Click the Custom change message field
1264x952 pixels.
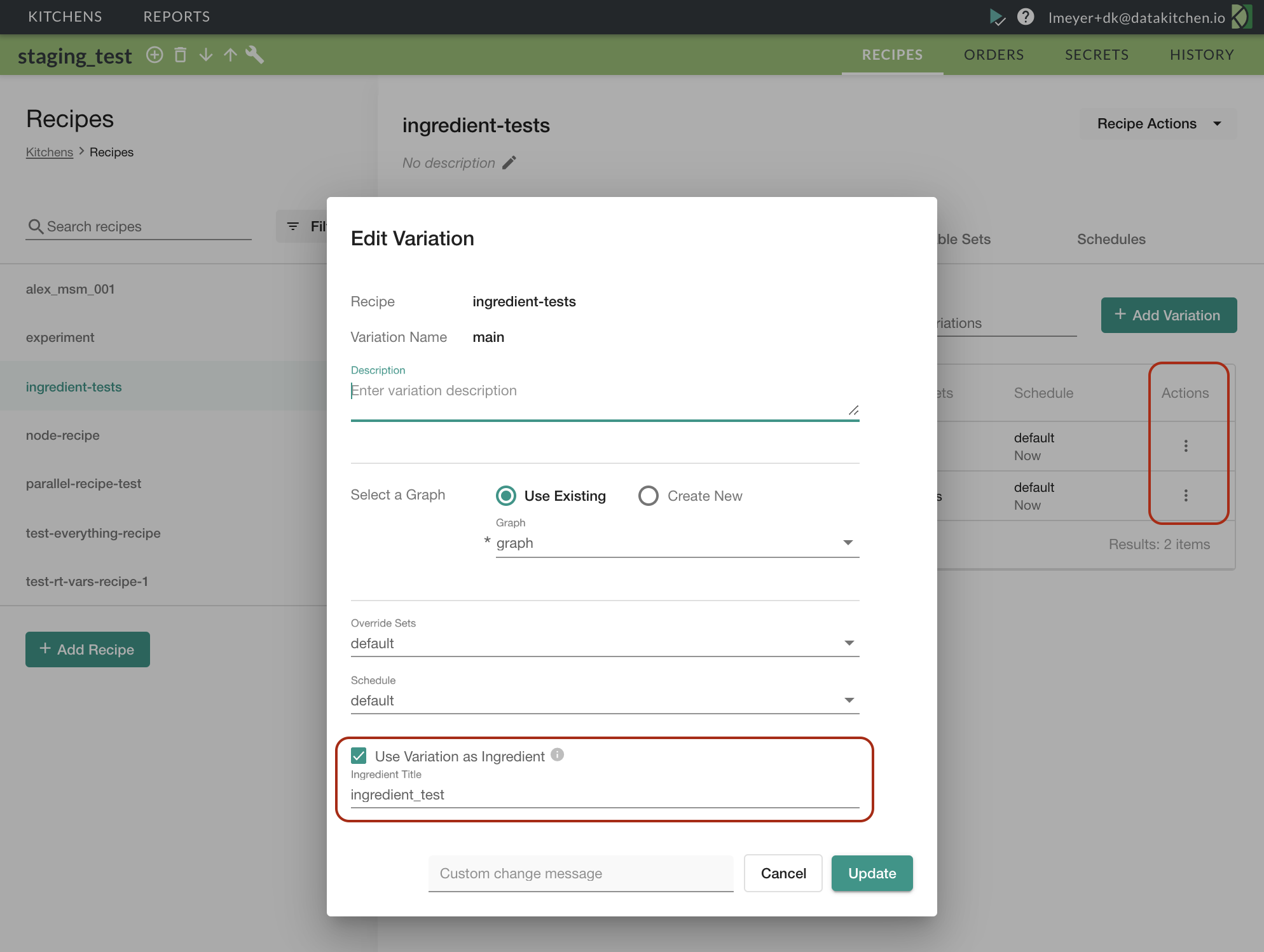coord(580,873)
